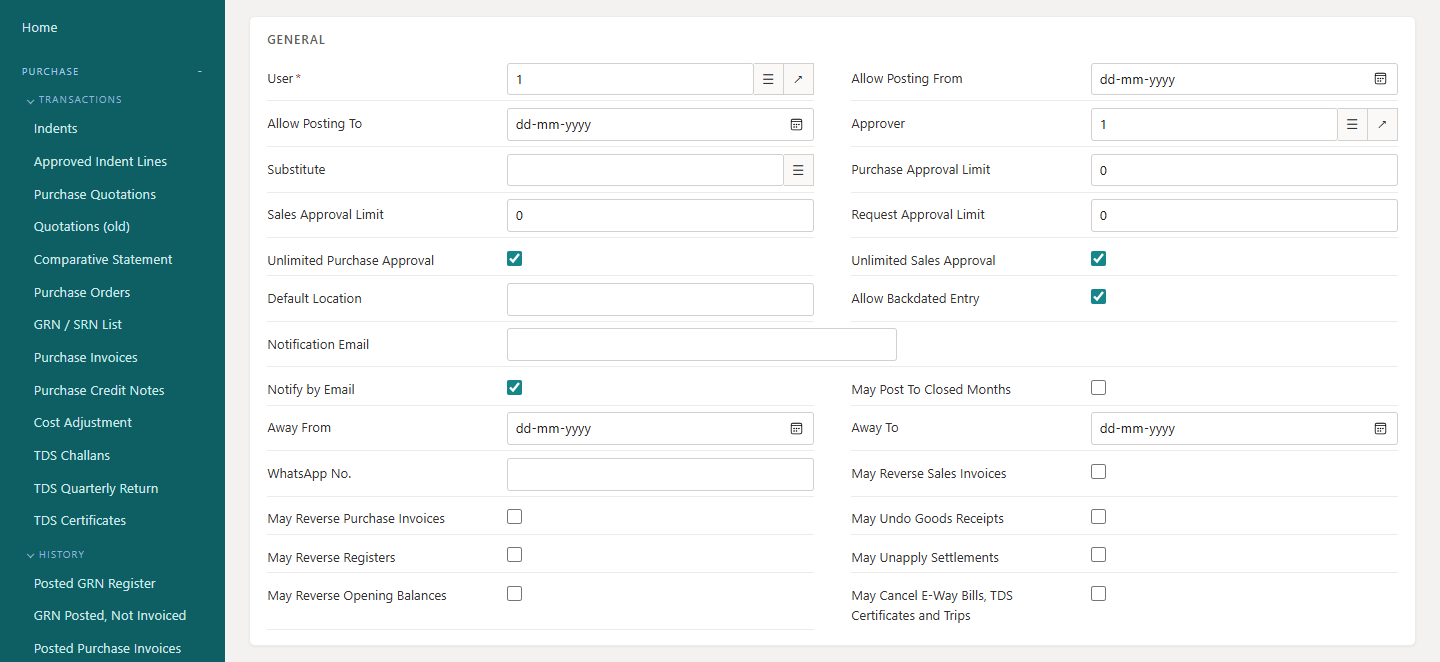Focus the Substitute input field
1440x662 pixels.
[x=645, y=170]
